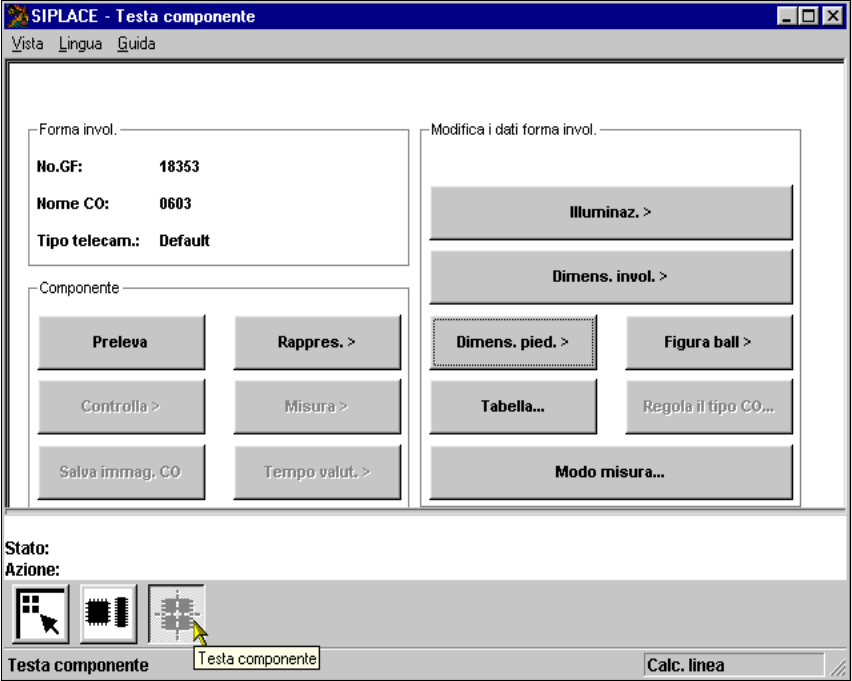Screen dimensions: 852x681
Task: Click the greyed Misura button
Action: [317, 406]
